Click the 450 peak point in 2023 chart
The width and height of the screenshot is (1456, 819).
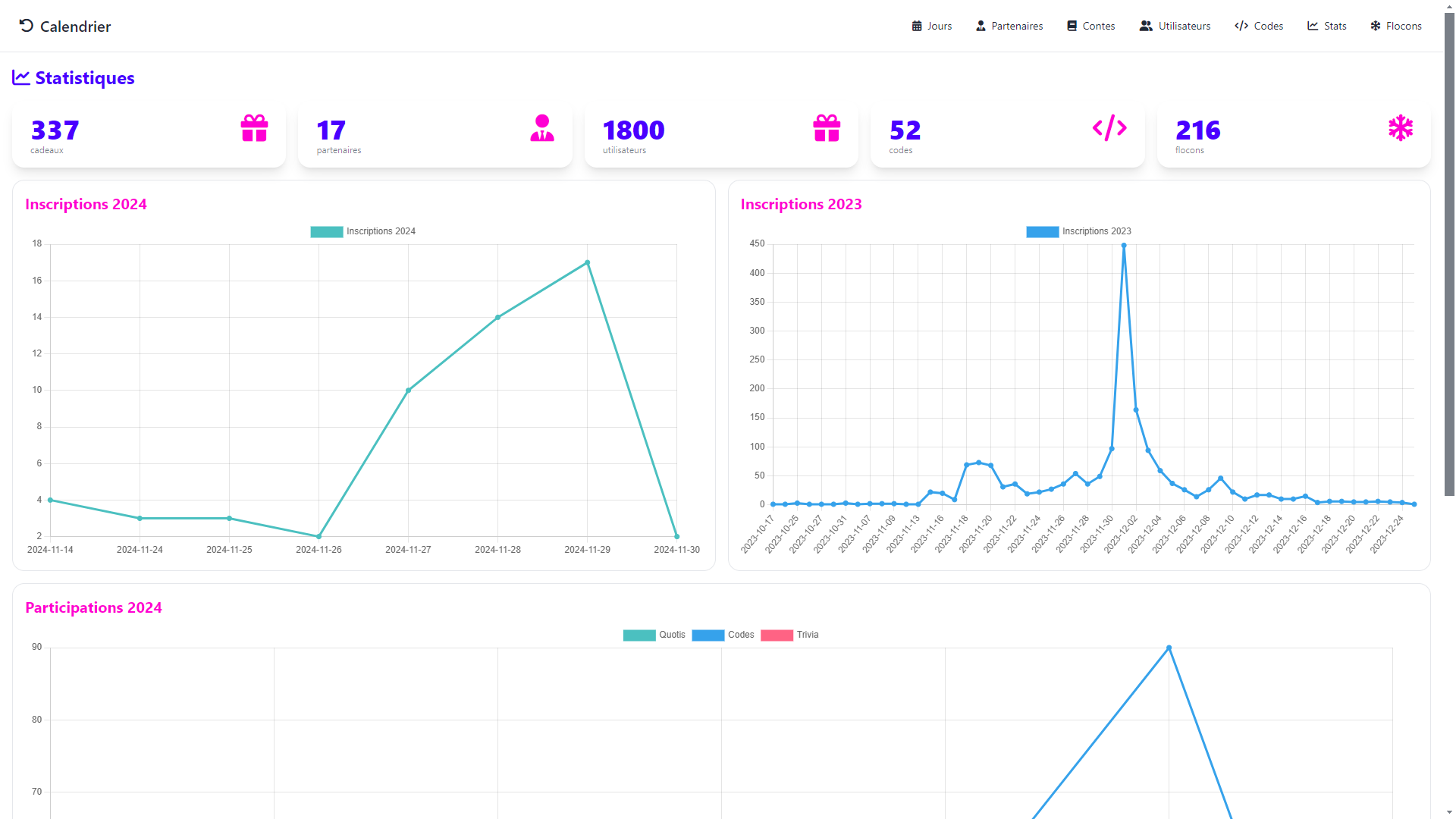point(1124,246)
